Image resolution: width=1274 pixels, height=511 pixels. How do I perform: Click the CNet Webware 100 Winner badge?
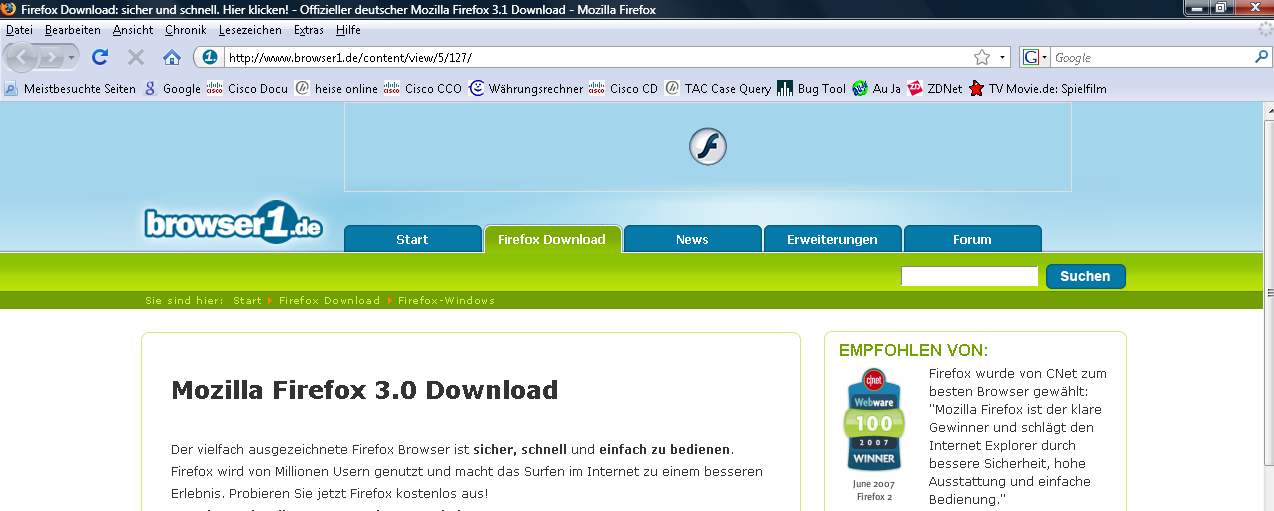click(x=873, y=421)
